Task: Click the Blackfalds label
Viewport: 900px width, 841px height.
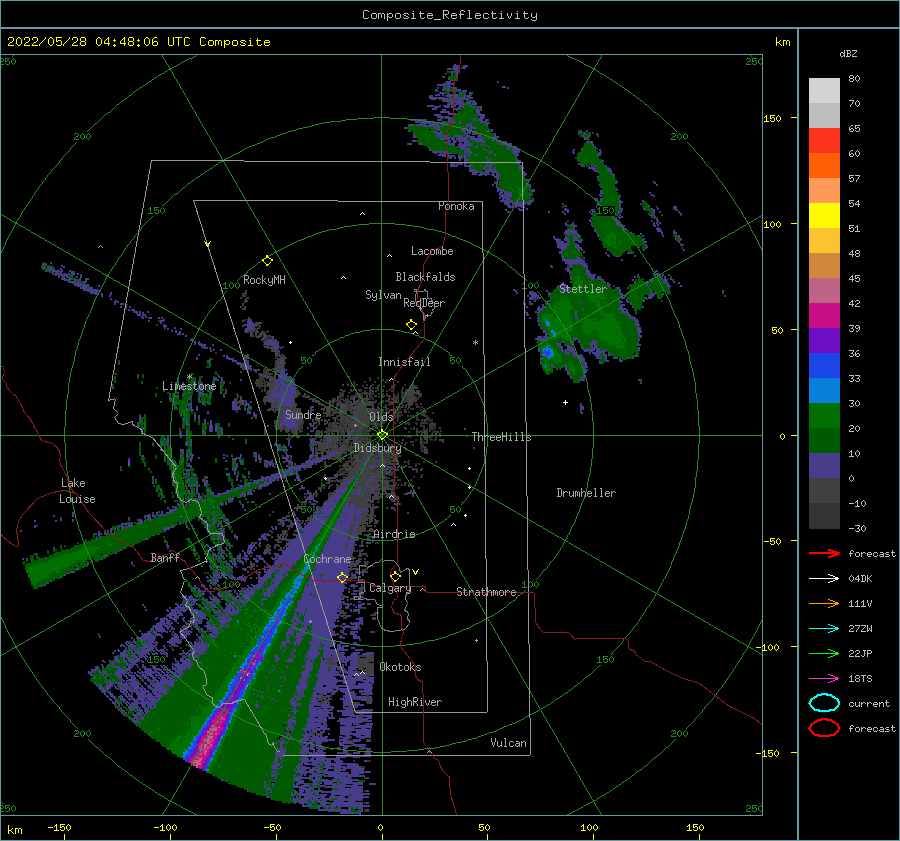Action: tap(425, 277)
